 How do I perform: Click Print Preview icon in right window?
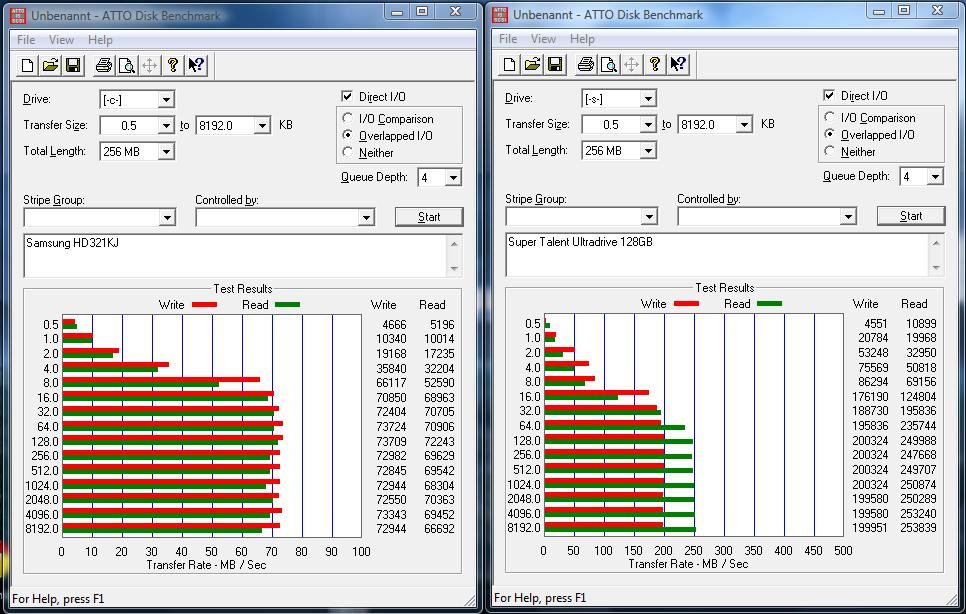pos(608,64)
